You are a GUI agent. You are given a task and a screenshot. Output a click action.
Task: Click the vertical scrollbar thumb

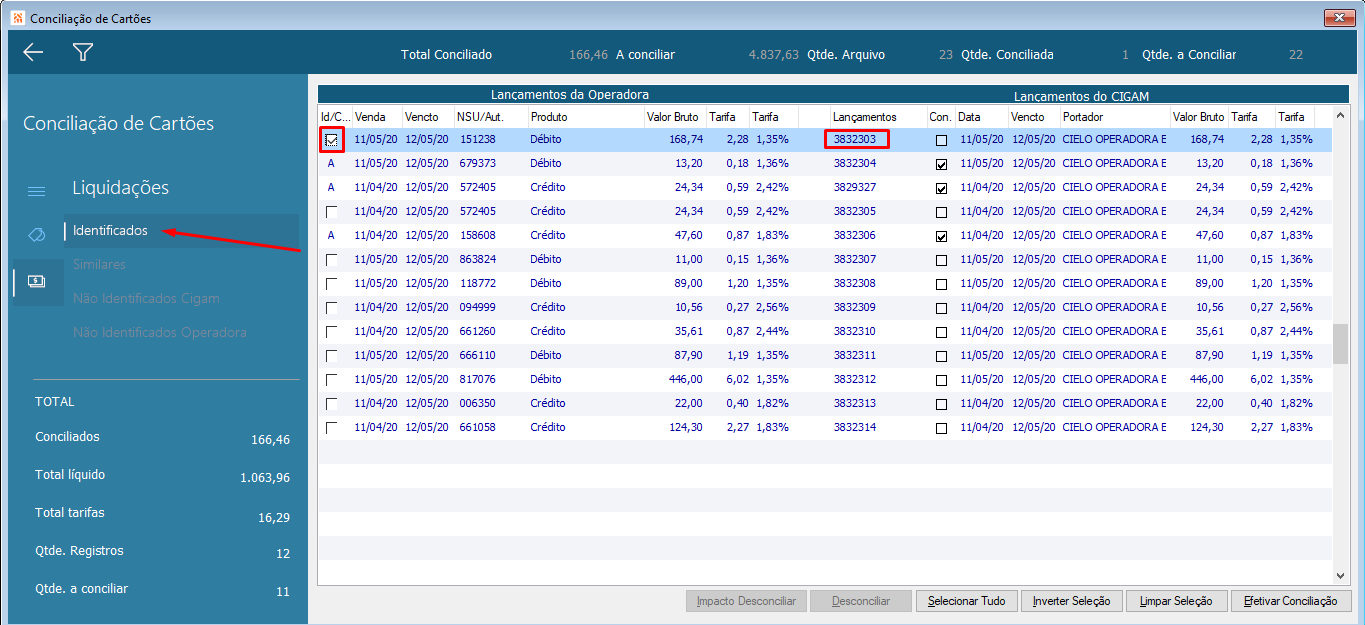click(x=1340, y=343)
